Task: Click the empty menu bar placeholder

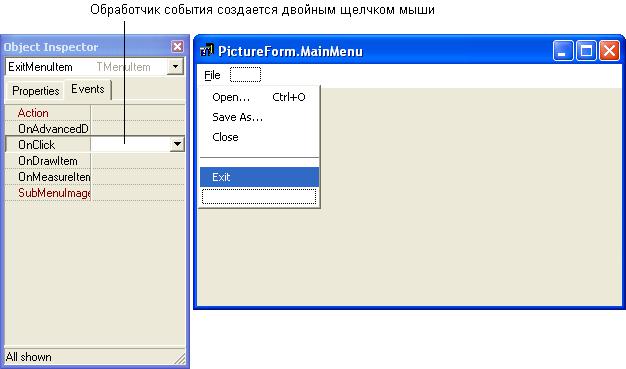Action: tap(245, 75)
